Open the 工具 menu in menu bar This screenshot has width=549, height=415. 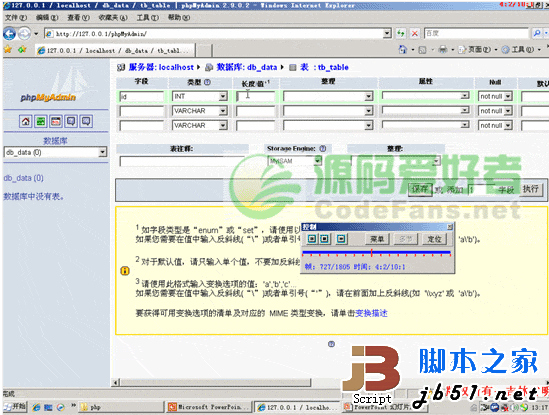click(x=147, y=18)
